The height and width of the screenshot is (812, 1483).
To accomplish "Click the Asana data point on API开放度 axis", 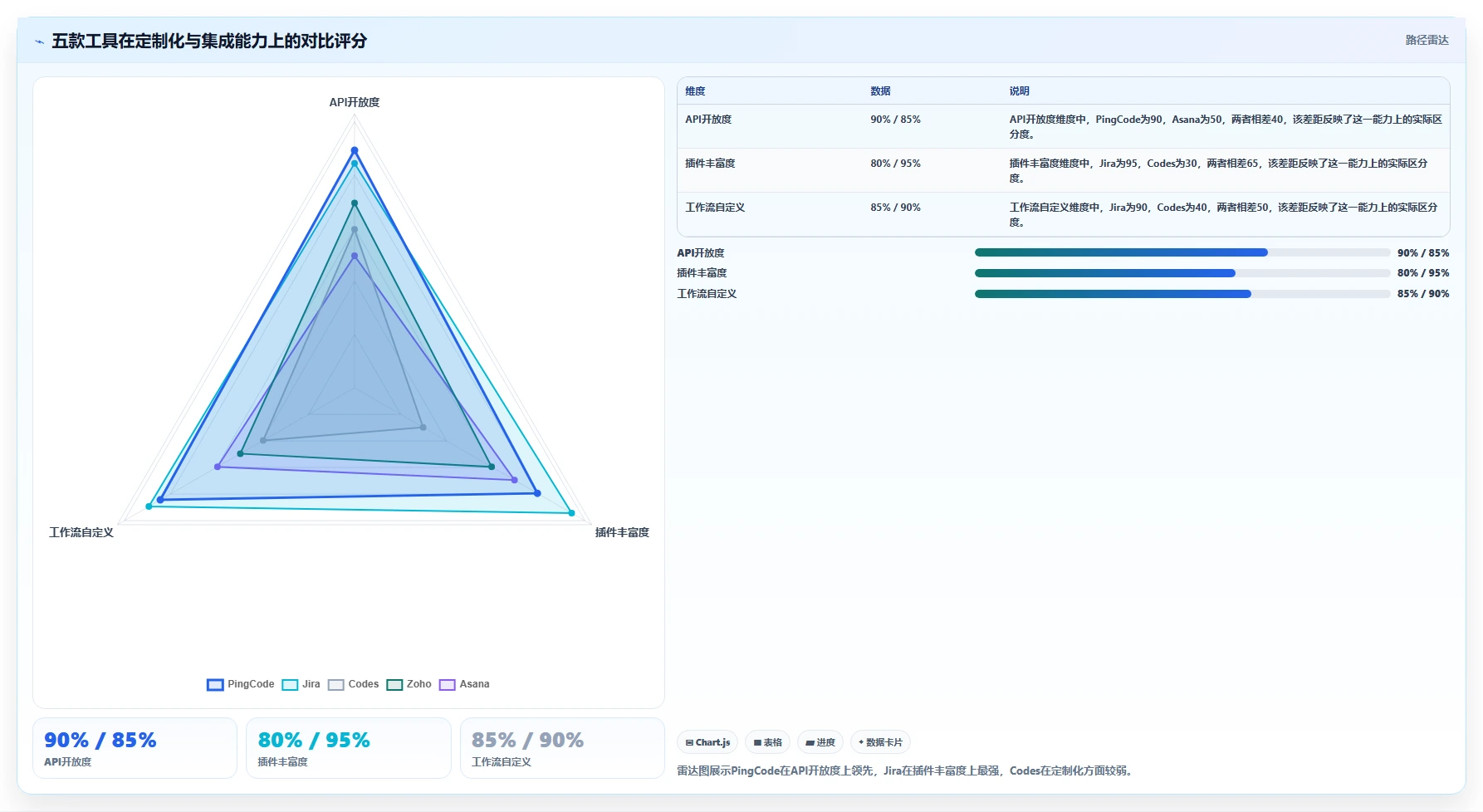I will pos(355,256).
